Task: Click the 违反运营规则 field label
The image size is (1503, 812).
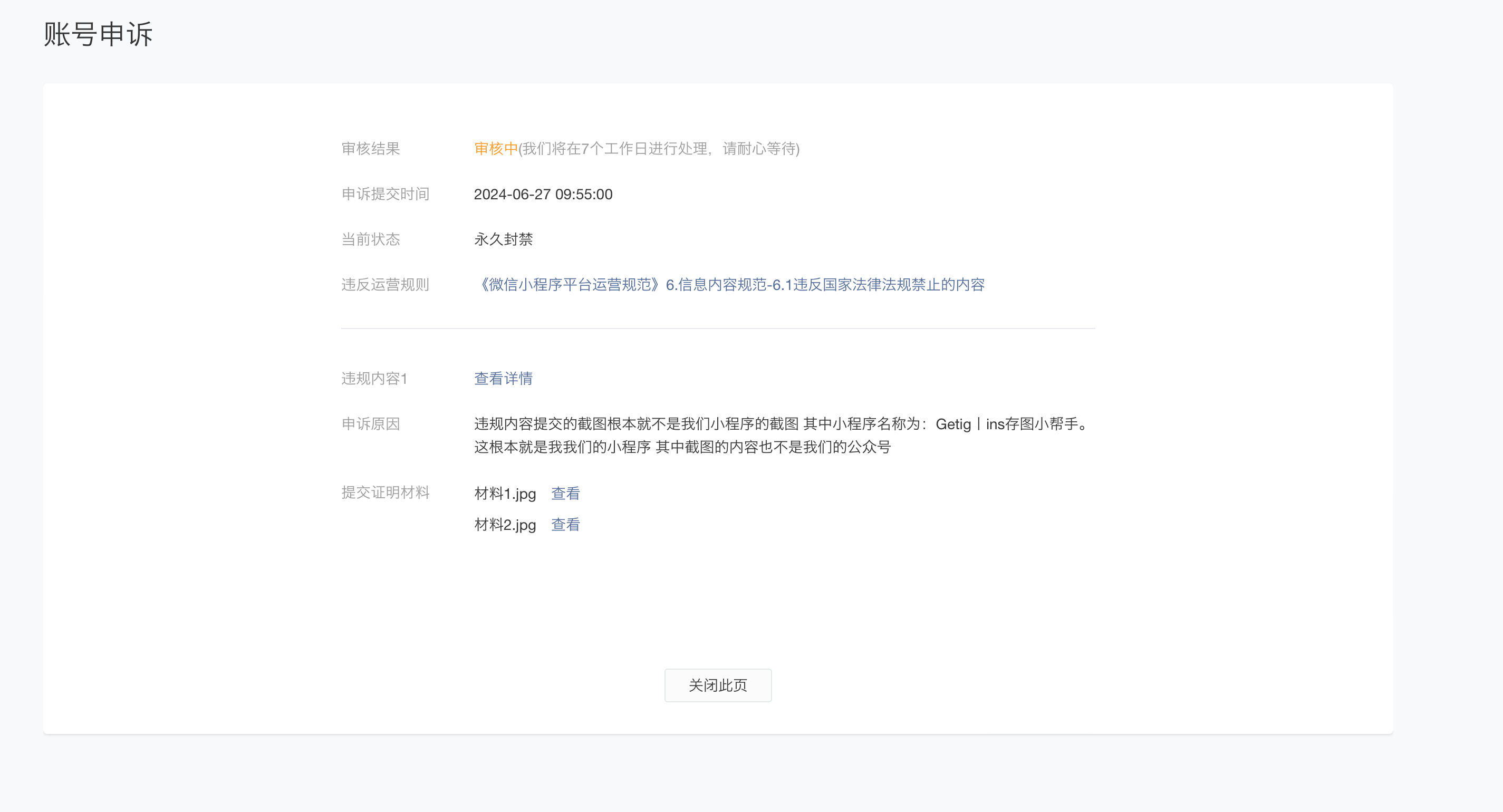Action: pyautogui.click(x=385, y=285)
